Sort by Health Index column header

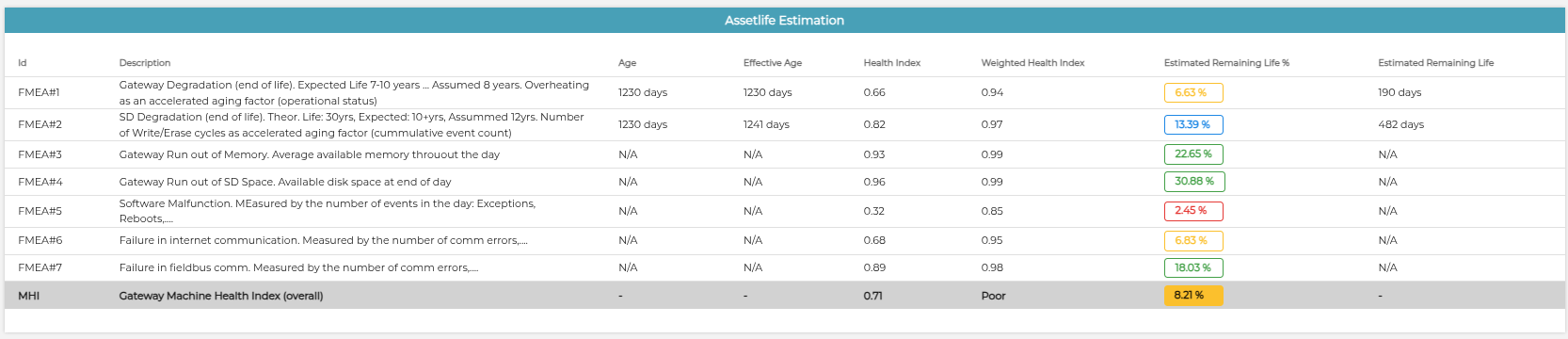[892, 63]
